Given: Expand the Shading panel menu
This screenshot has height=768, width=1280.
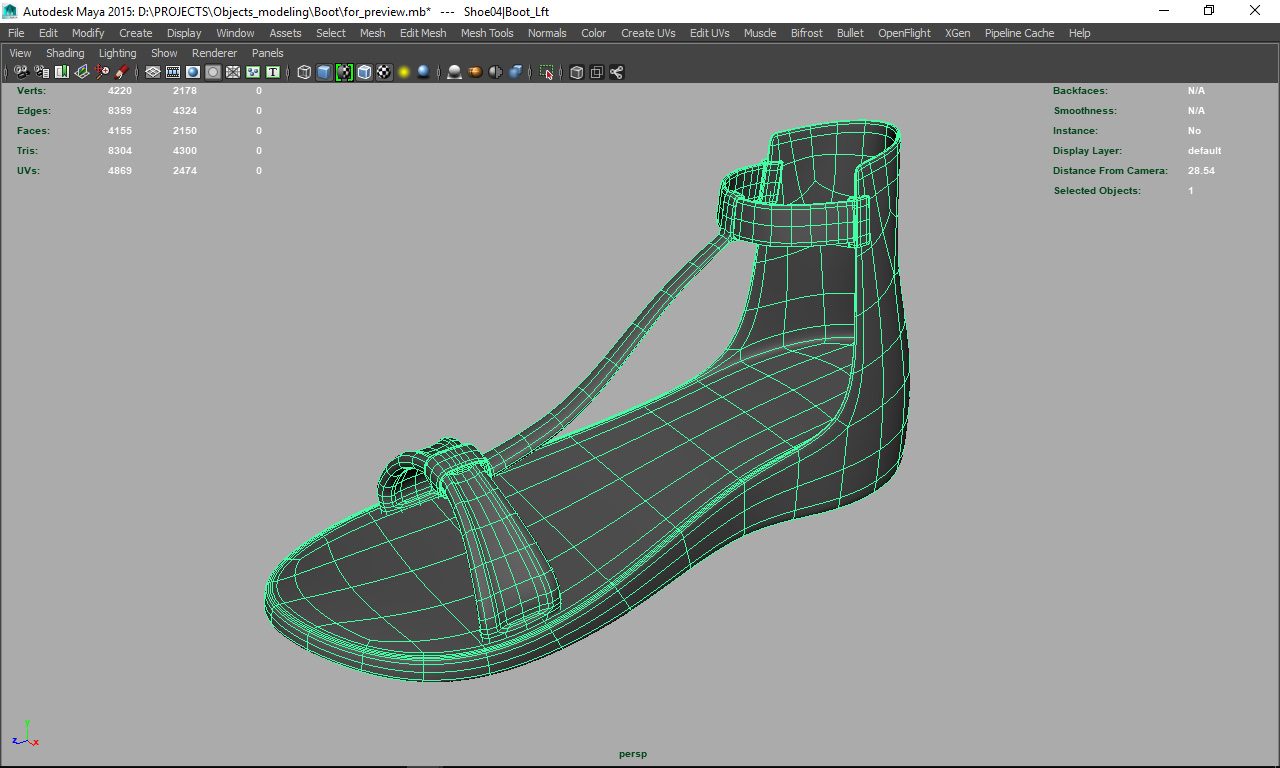Looking at the screenshot, I should (65, 53).
